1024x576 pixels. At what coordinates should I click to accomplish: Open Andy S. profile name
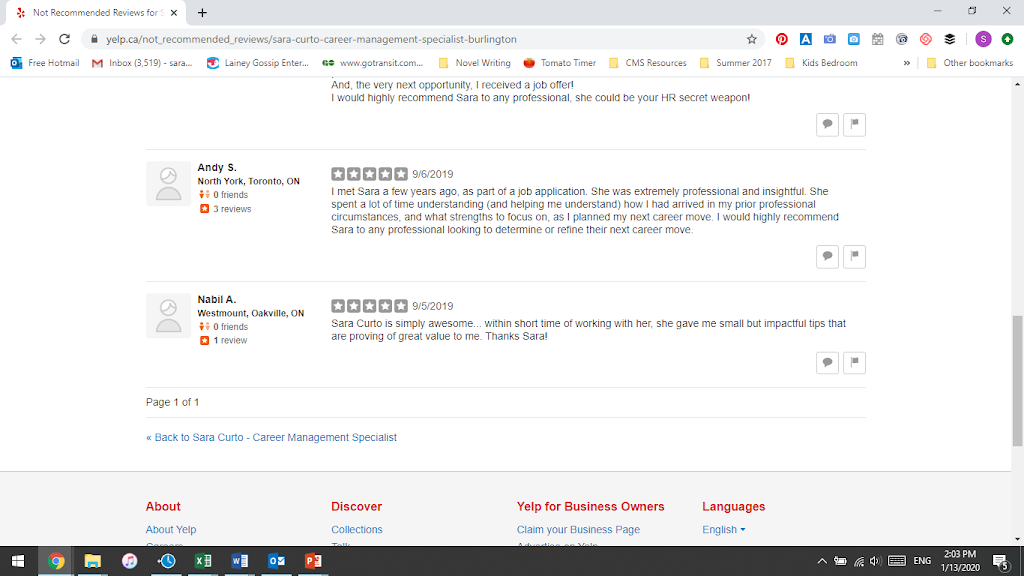217,168
